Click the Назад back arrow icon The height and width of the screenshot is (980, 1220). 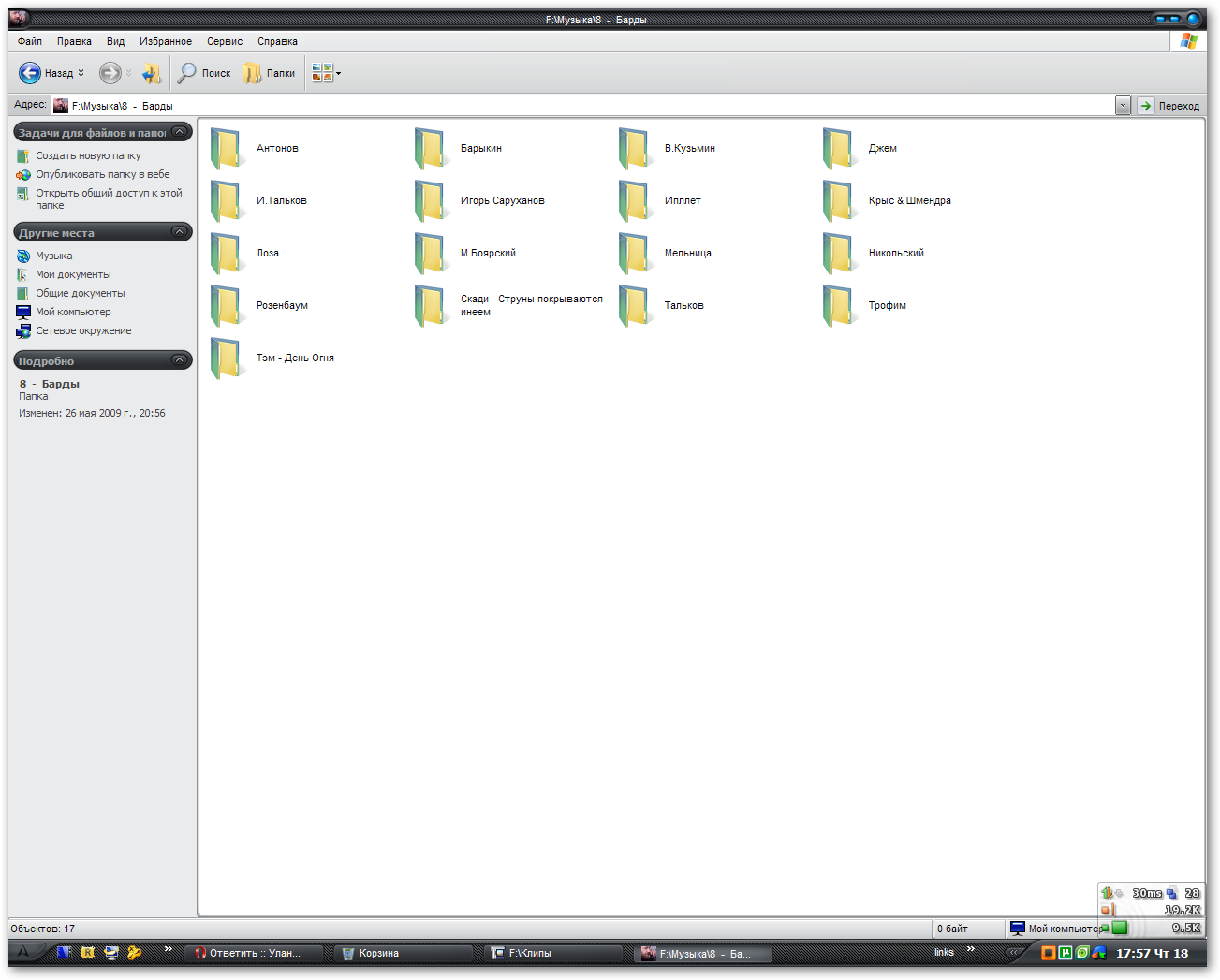[30, 73]
